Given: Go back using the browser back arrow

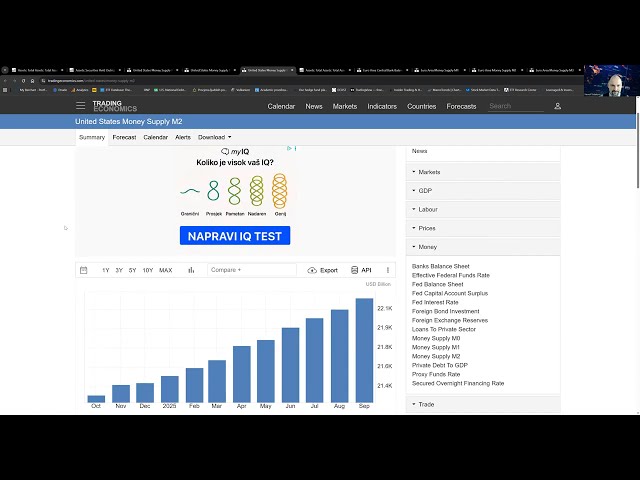Looking at the screenshot, I should tap(5, 81).
